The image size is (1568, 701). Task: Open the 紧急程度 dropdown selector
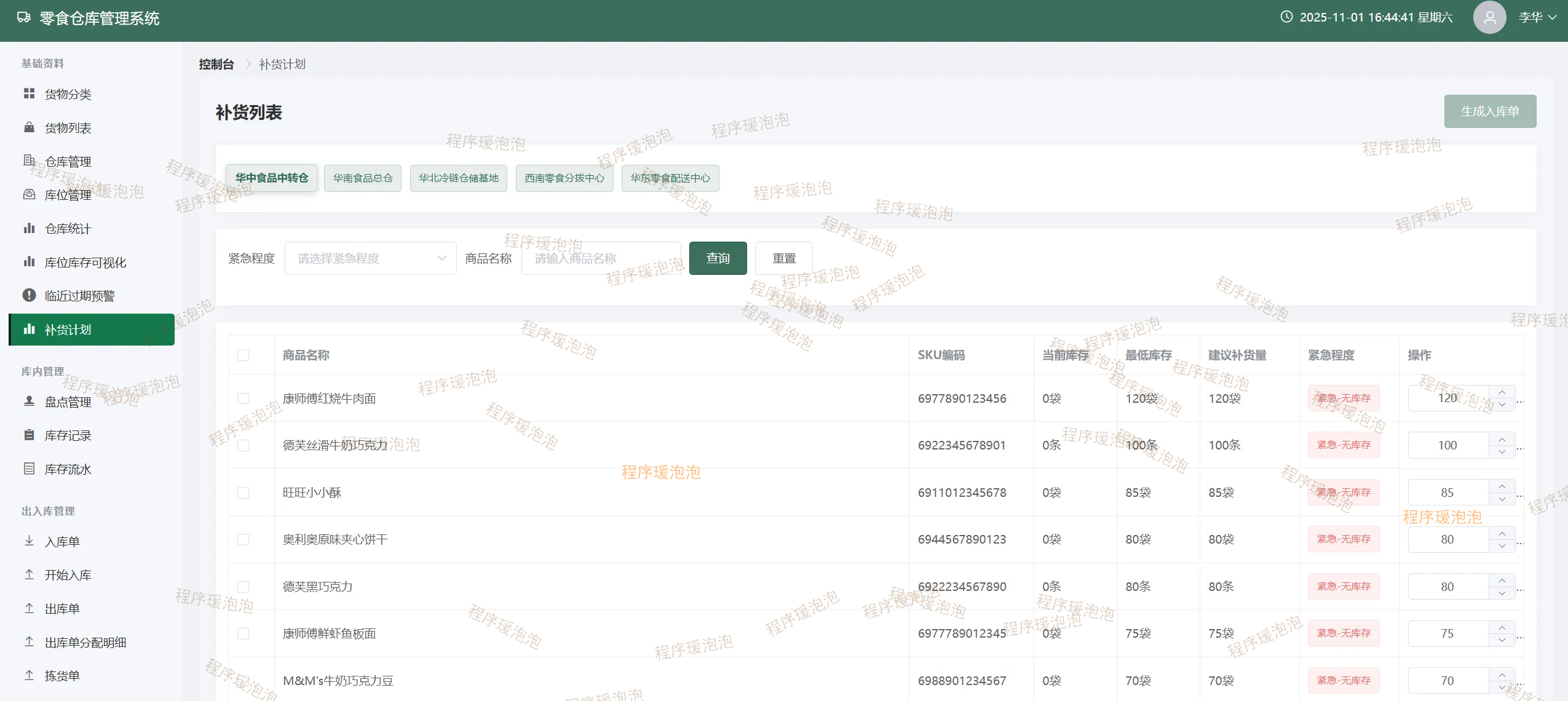coord(370,258)
